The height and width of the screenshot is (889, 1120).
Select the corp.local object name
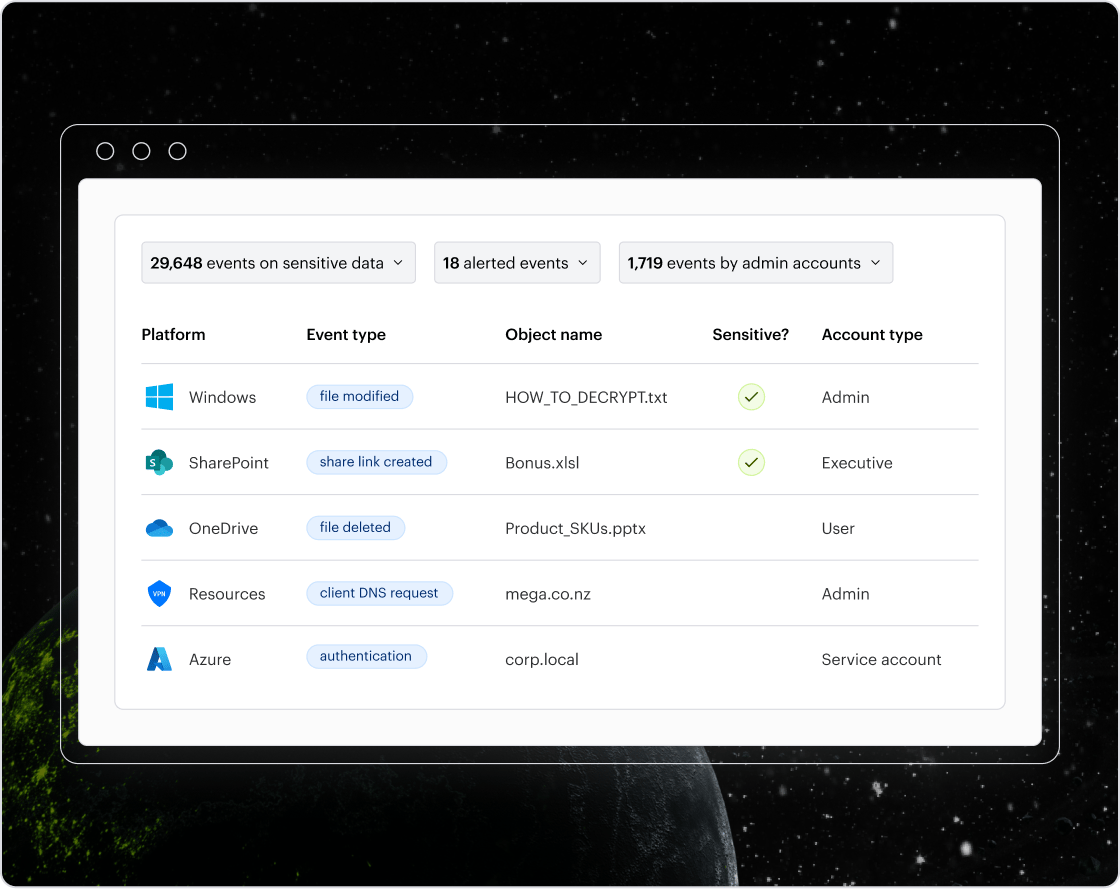tap(542, 659)
